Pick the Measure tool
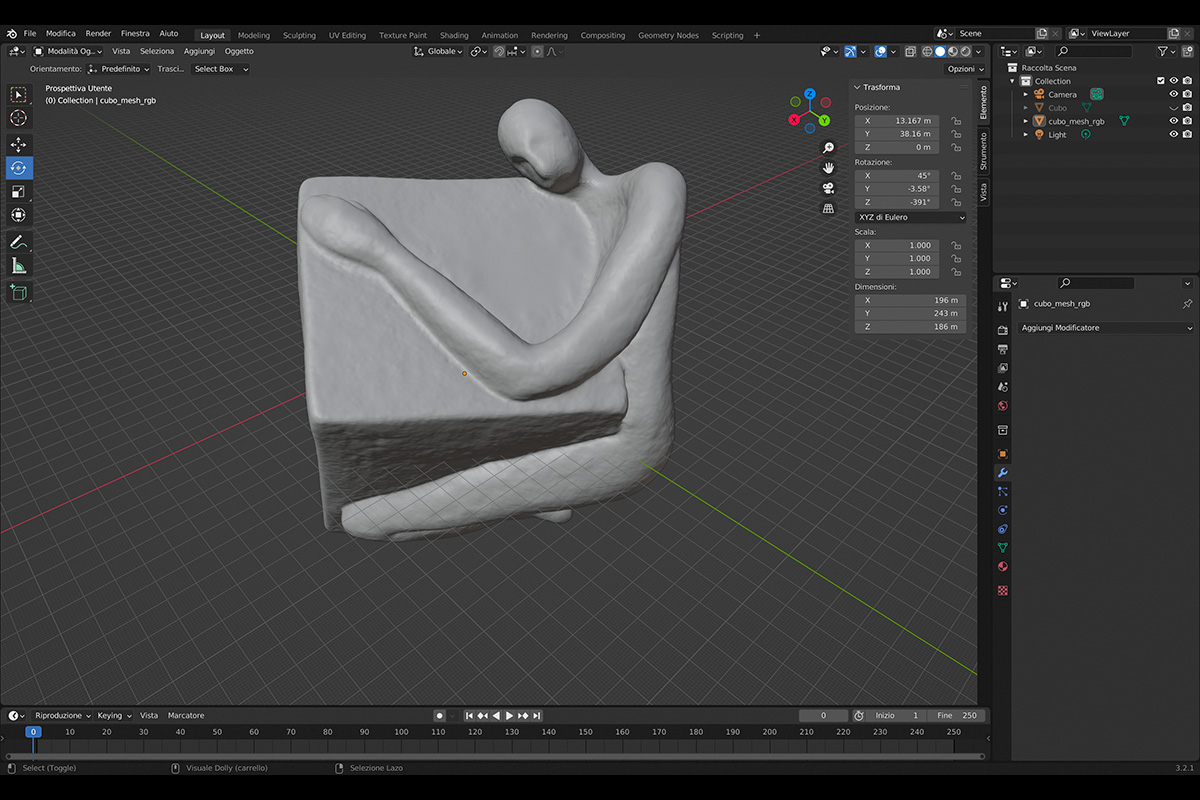The image size is (1200, 800). (x=19, y=266)
